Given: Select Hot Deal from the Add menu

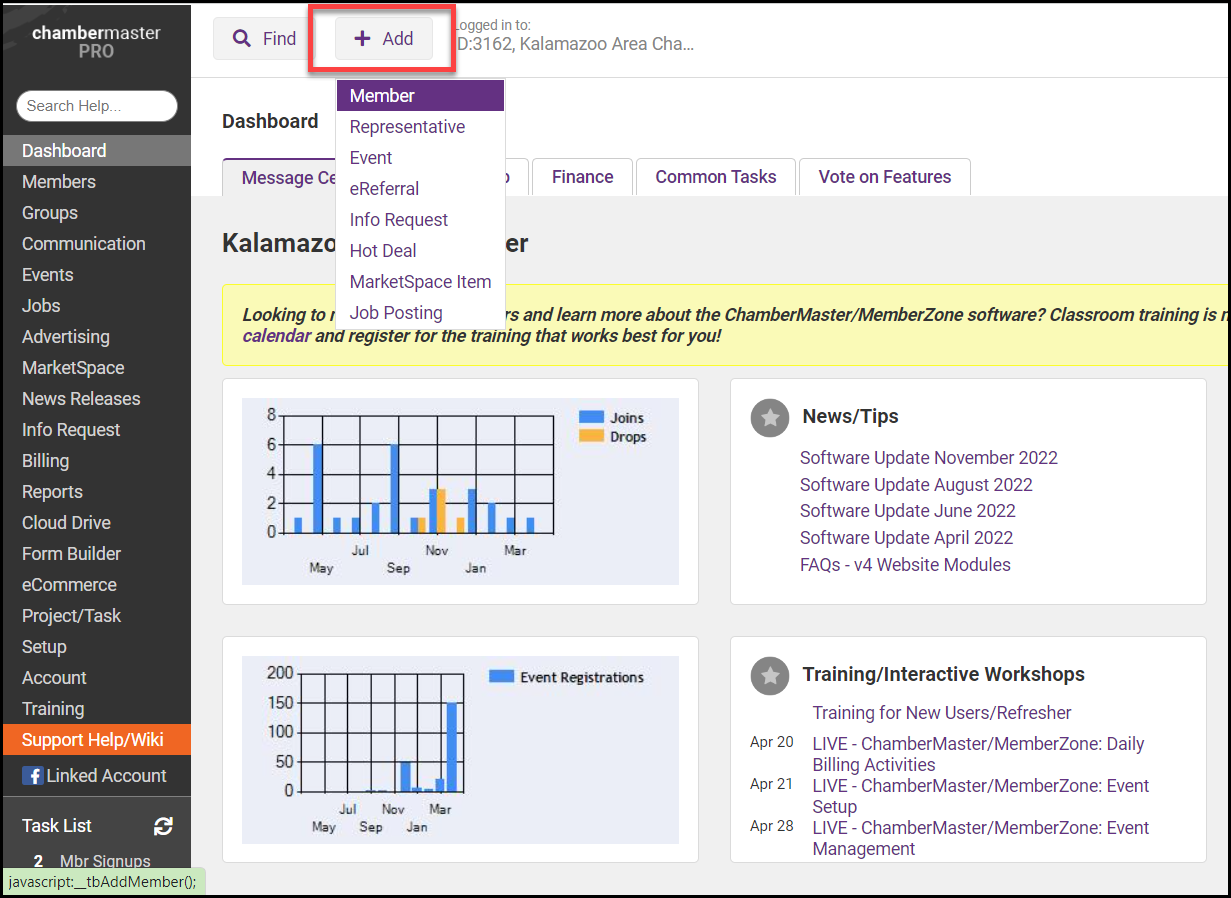Looking at the screenshot, I should click(383, 251).
